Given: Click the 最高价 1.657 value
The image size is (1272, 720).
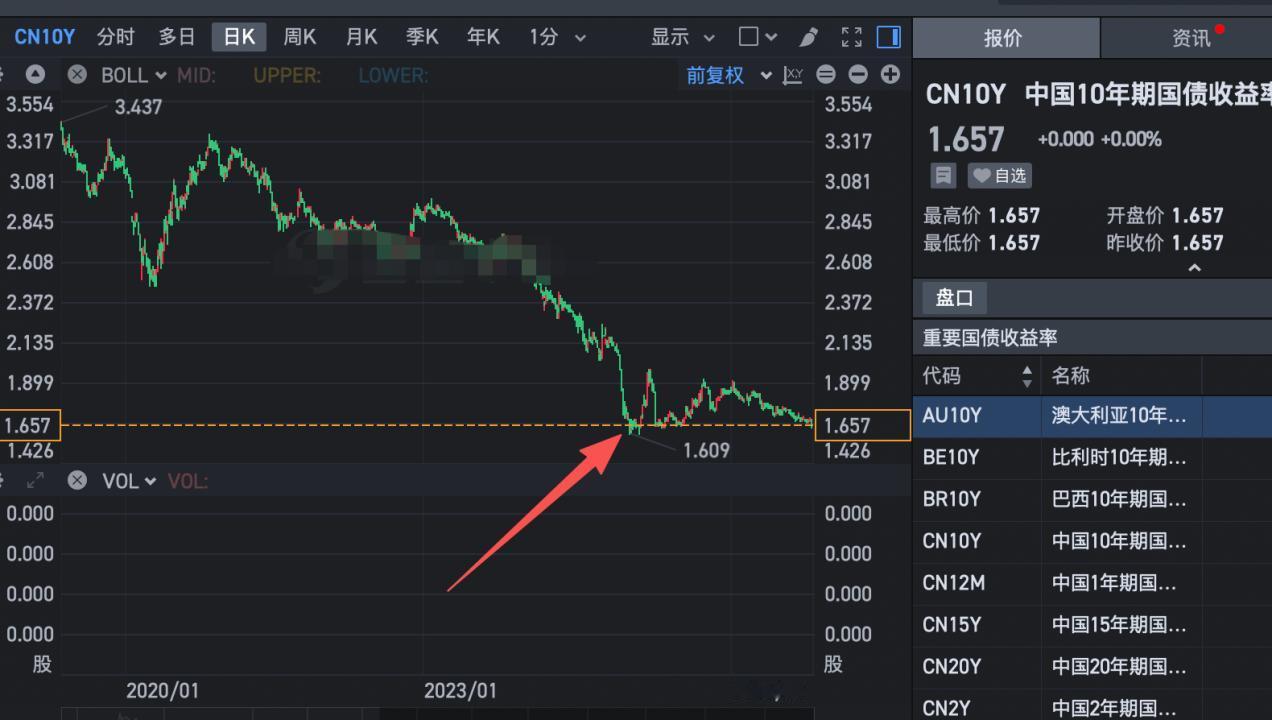Looking at the screenshot, I should click(1014, 215).
